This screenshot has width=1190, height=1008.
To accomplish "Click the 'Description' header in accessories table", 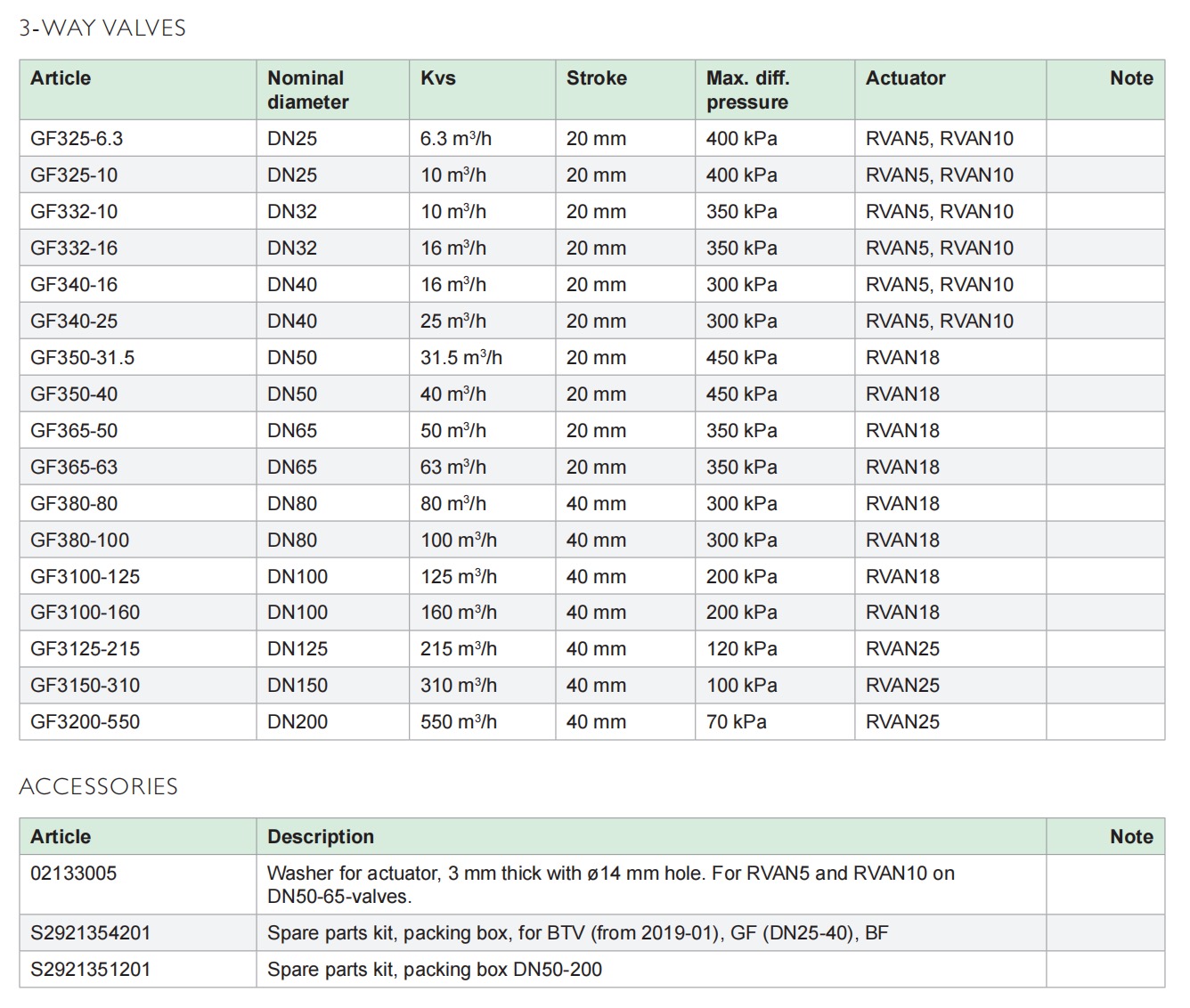I will tap(321, 837).
